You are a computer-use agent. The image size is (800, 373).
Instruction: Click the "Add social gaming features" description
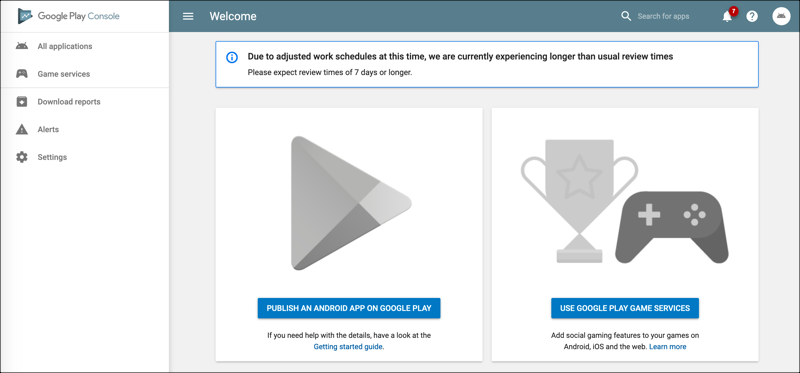625,341
